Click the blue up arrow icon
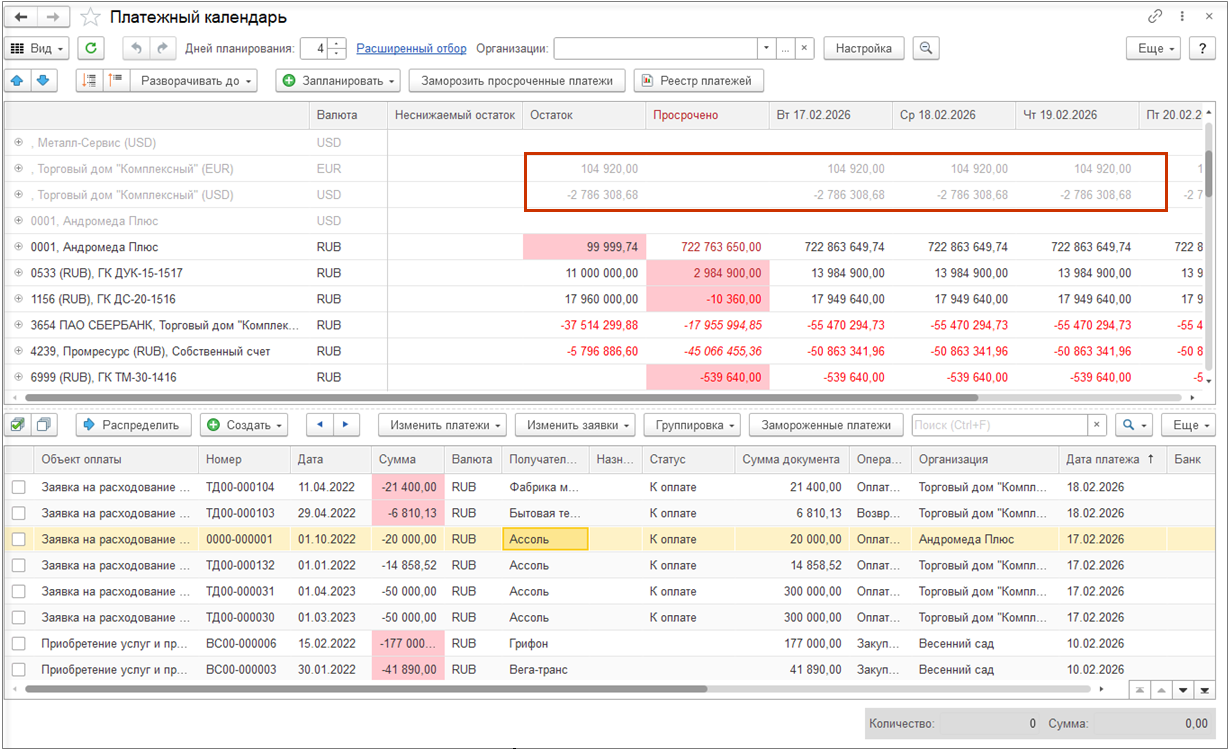The width and height of the screenshot is (1228, 749). tap(17, 80)
